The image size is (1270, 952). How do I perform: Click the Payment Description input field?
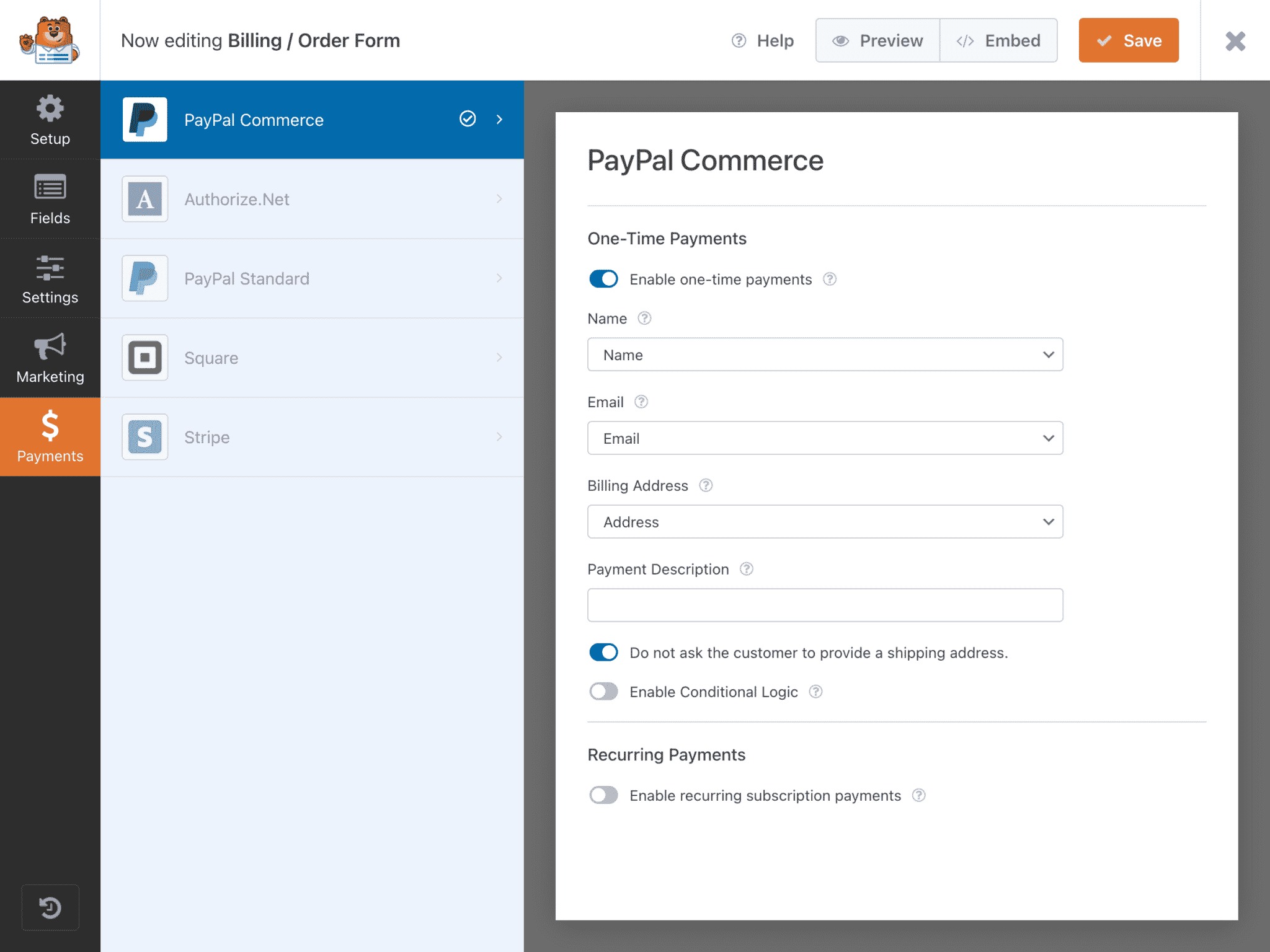825,605
